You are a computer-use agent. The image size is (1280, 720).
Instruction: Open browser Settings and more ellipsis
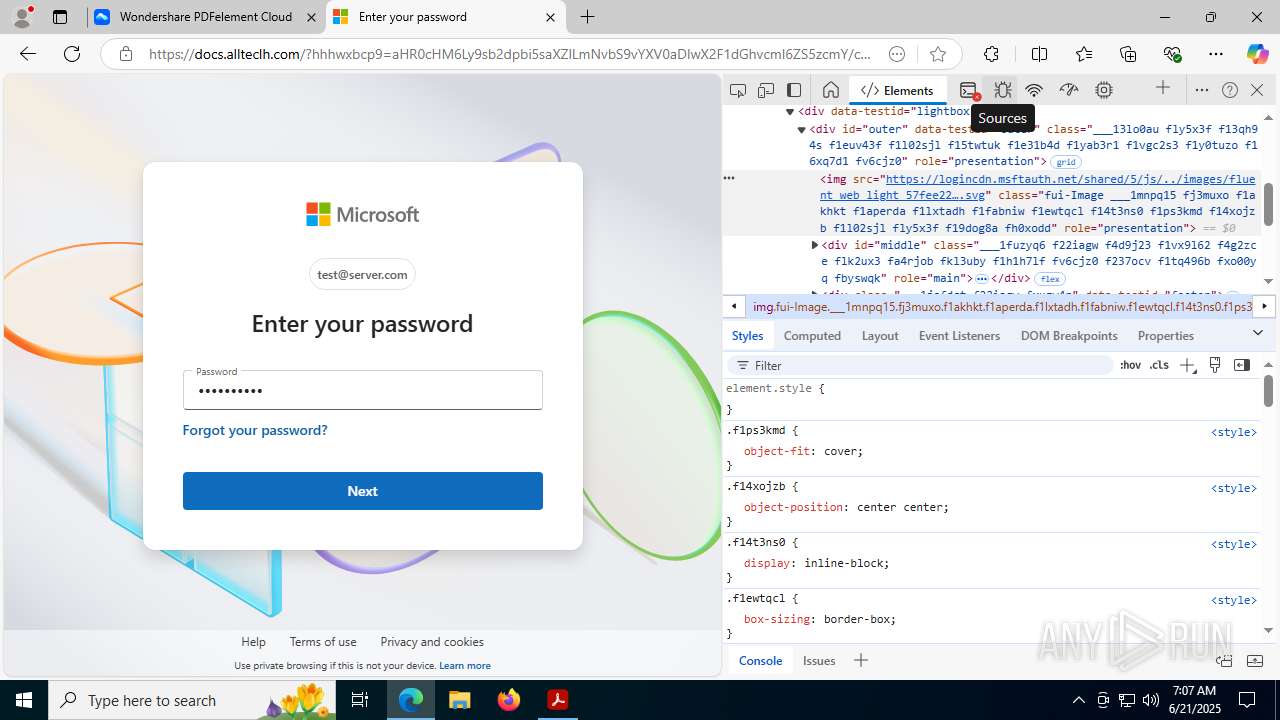[1216, 54]
